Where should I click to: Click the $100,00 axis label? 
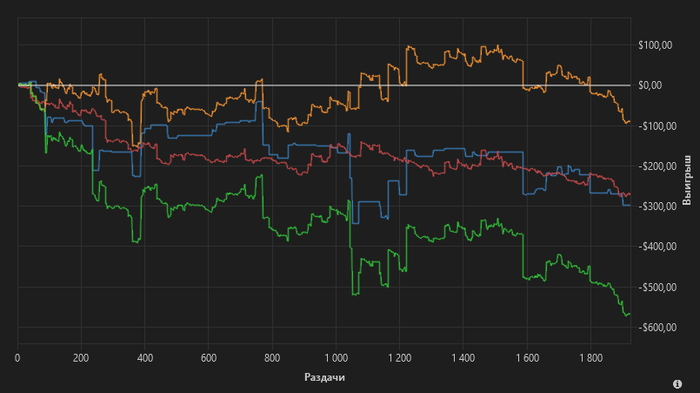pos(655,45)
